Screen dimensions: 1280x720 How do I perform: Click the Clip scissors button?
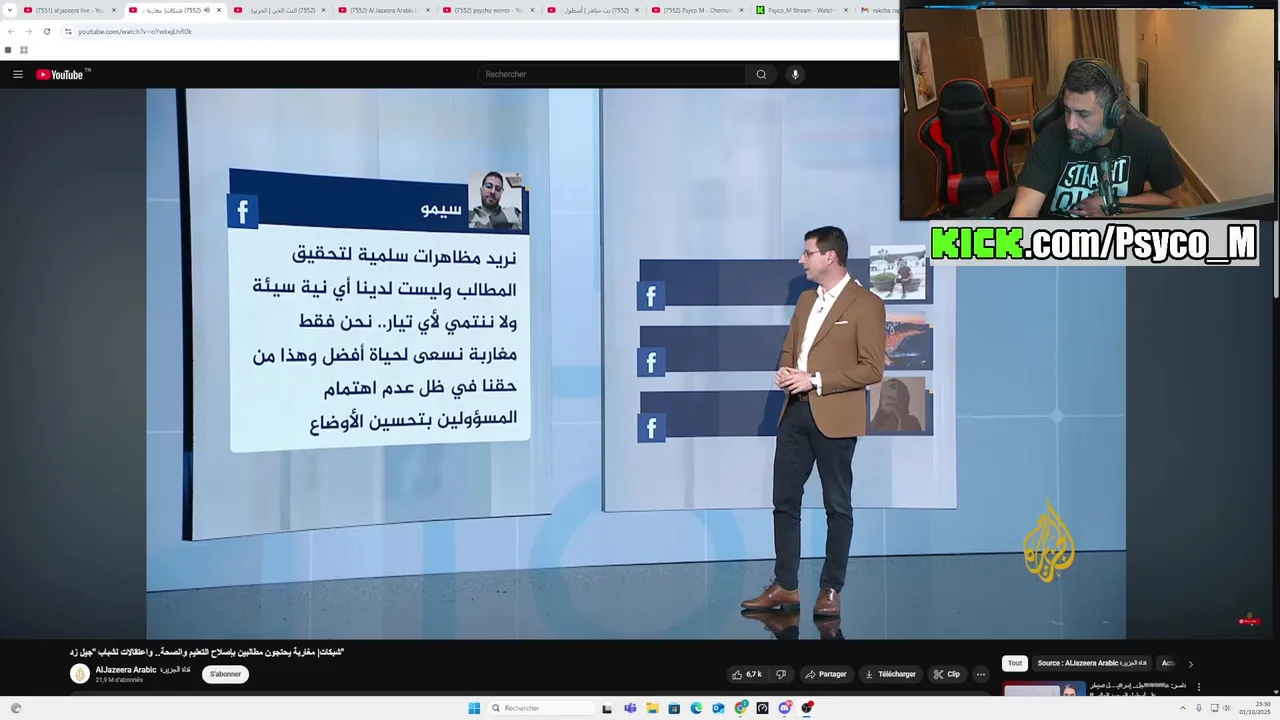946,674
